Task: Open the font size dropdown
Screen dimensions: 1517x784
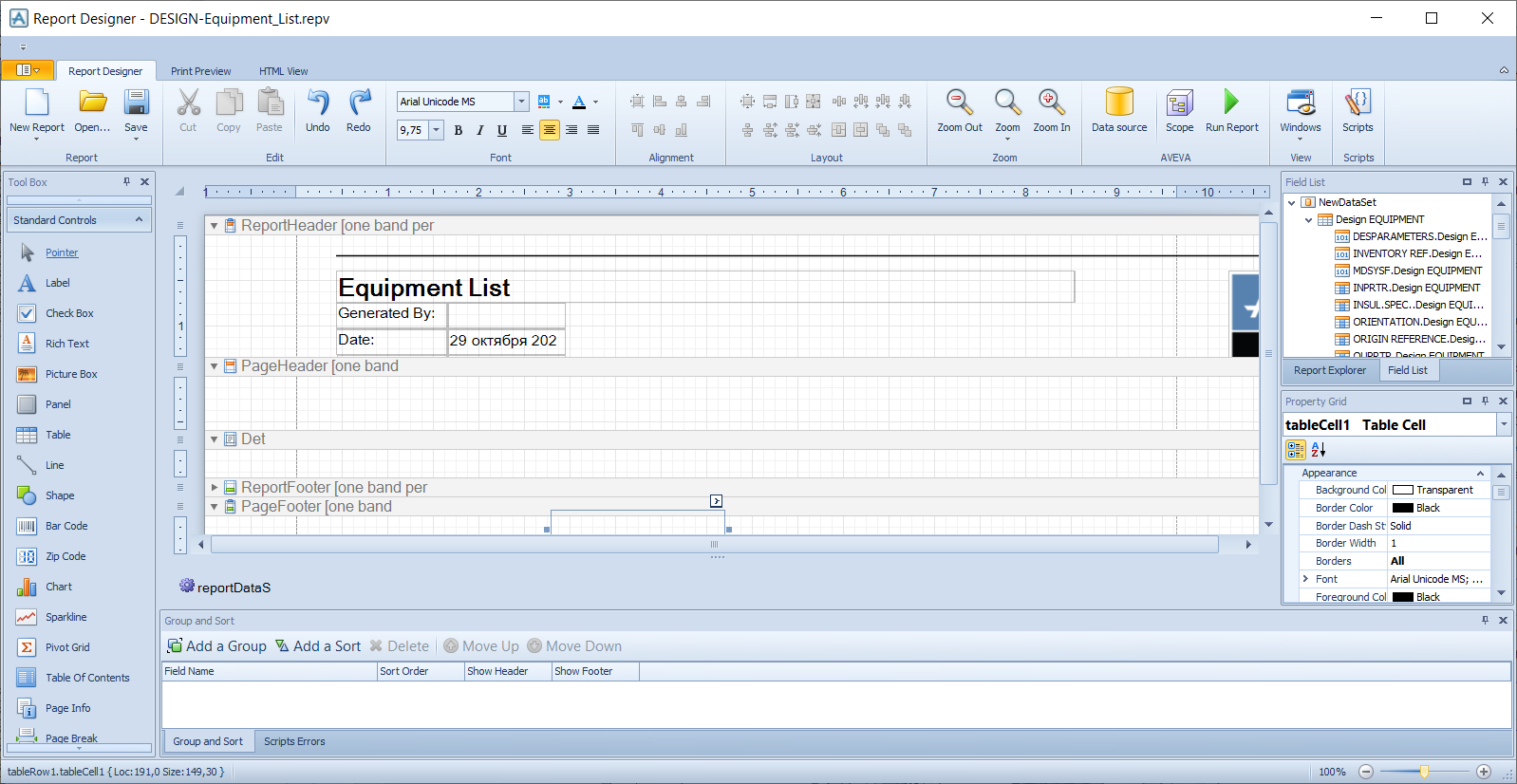Action: point(437,130)
